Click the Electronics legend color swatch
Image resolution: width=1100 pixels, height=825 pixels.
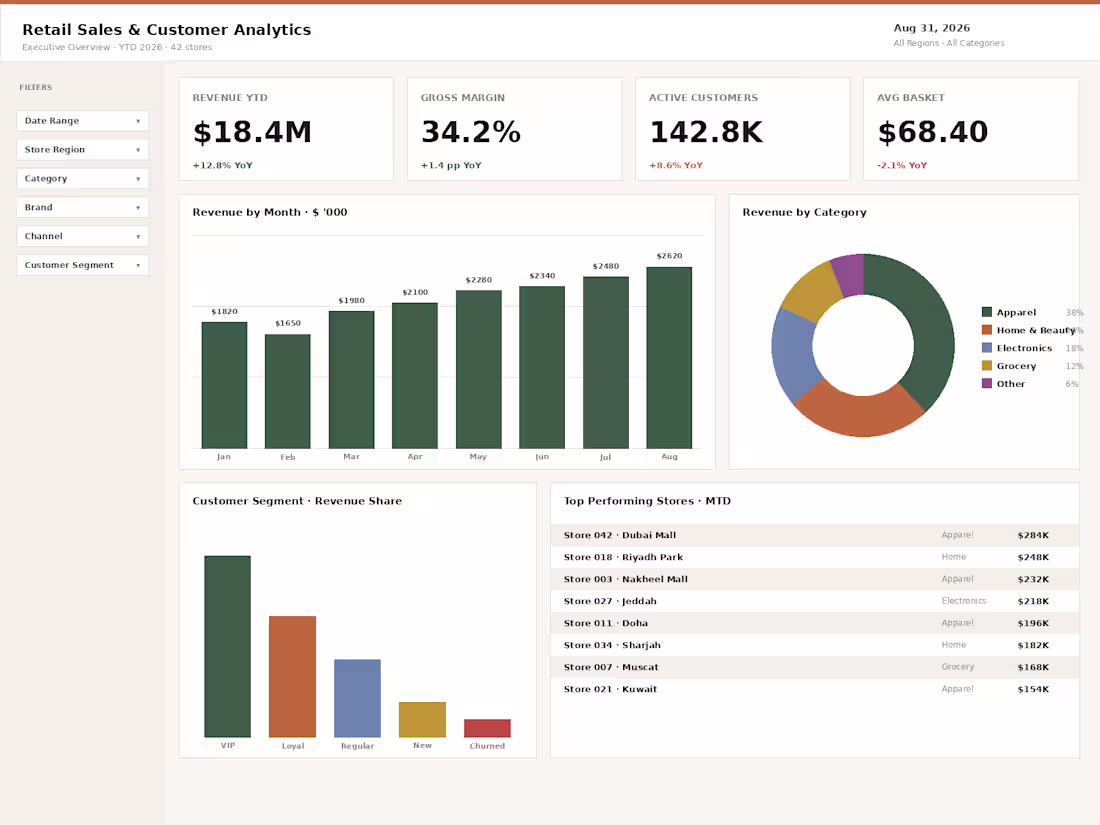987,348
